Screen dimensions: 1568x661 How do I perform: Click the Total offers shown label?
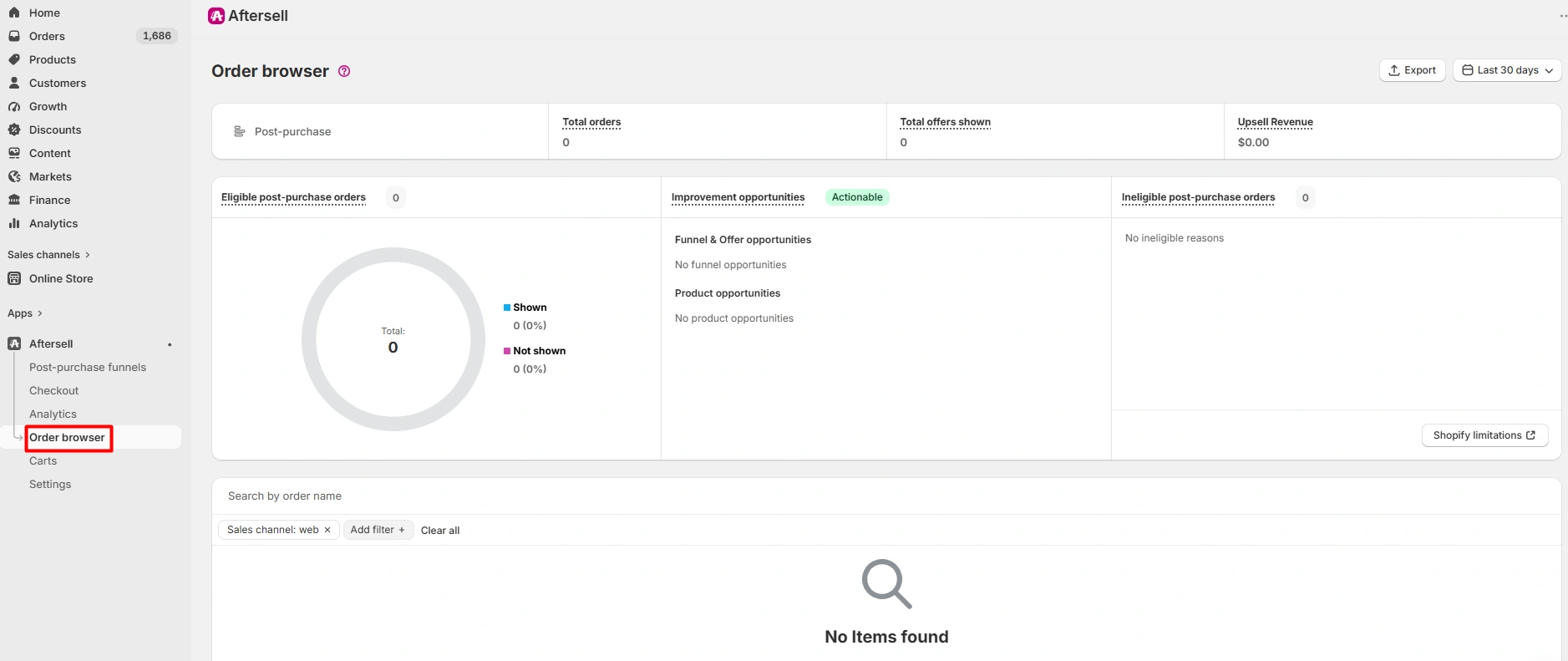point(946,122)
